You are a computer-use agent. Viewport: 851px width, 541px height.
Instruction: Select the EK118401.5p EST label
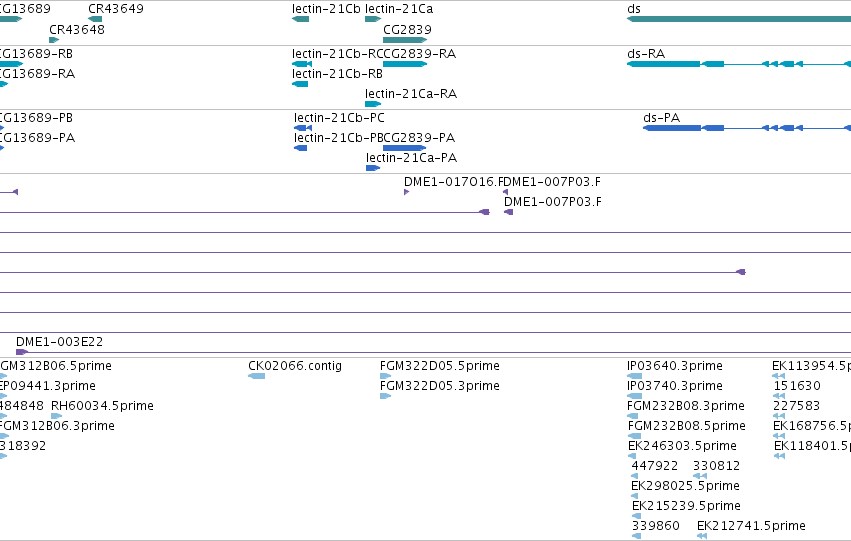coord(812,446)
